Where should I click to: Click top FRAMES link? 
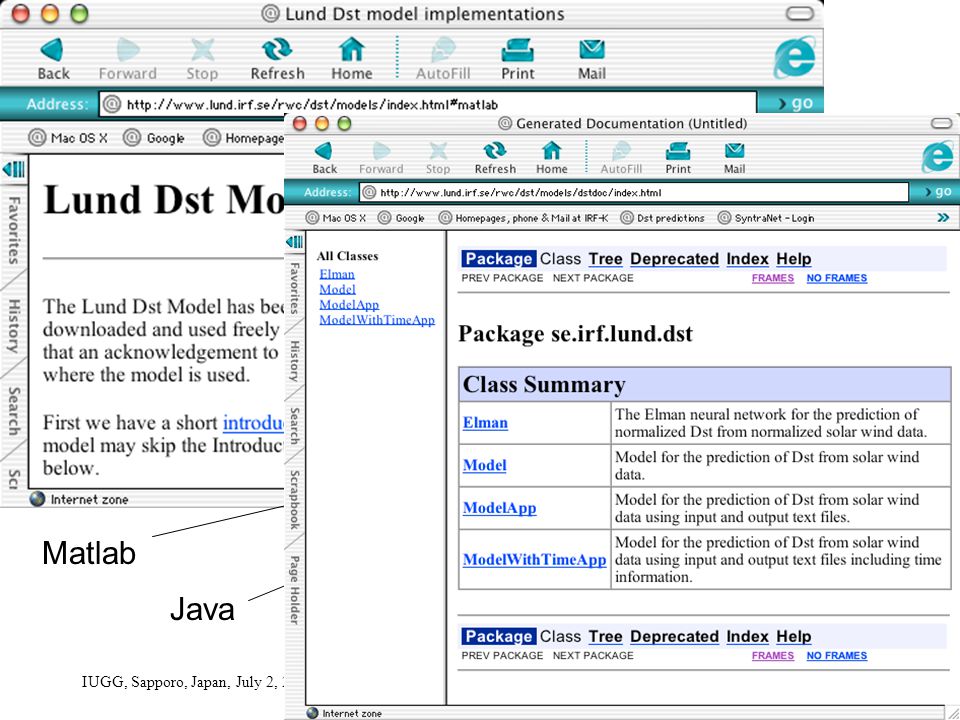tap(773, 278)
